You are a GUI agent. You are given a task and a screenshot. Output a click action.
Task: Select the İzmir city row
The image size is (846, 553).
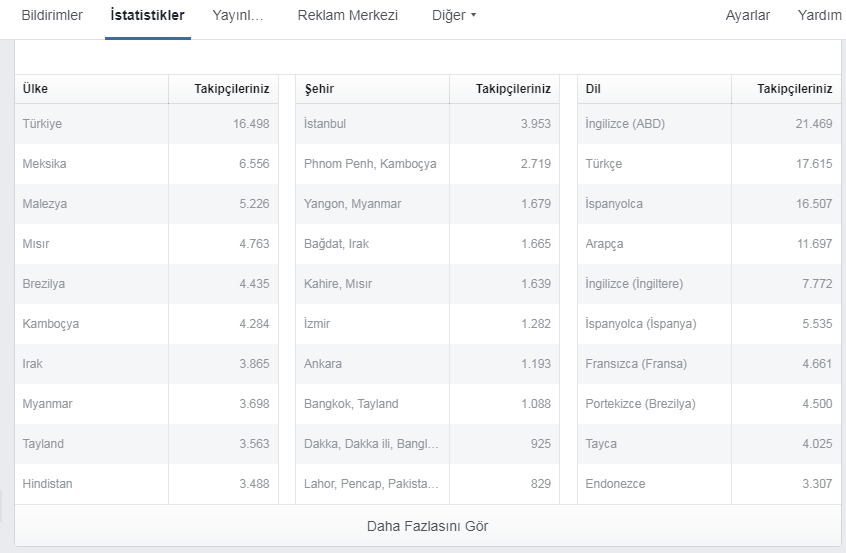[427, 323]
